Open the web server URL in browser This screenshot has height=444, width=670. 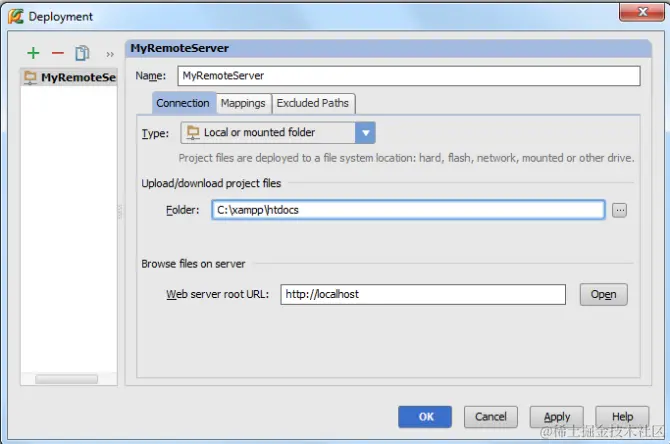coord(603,294)
